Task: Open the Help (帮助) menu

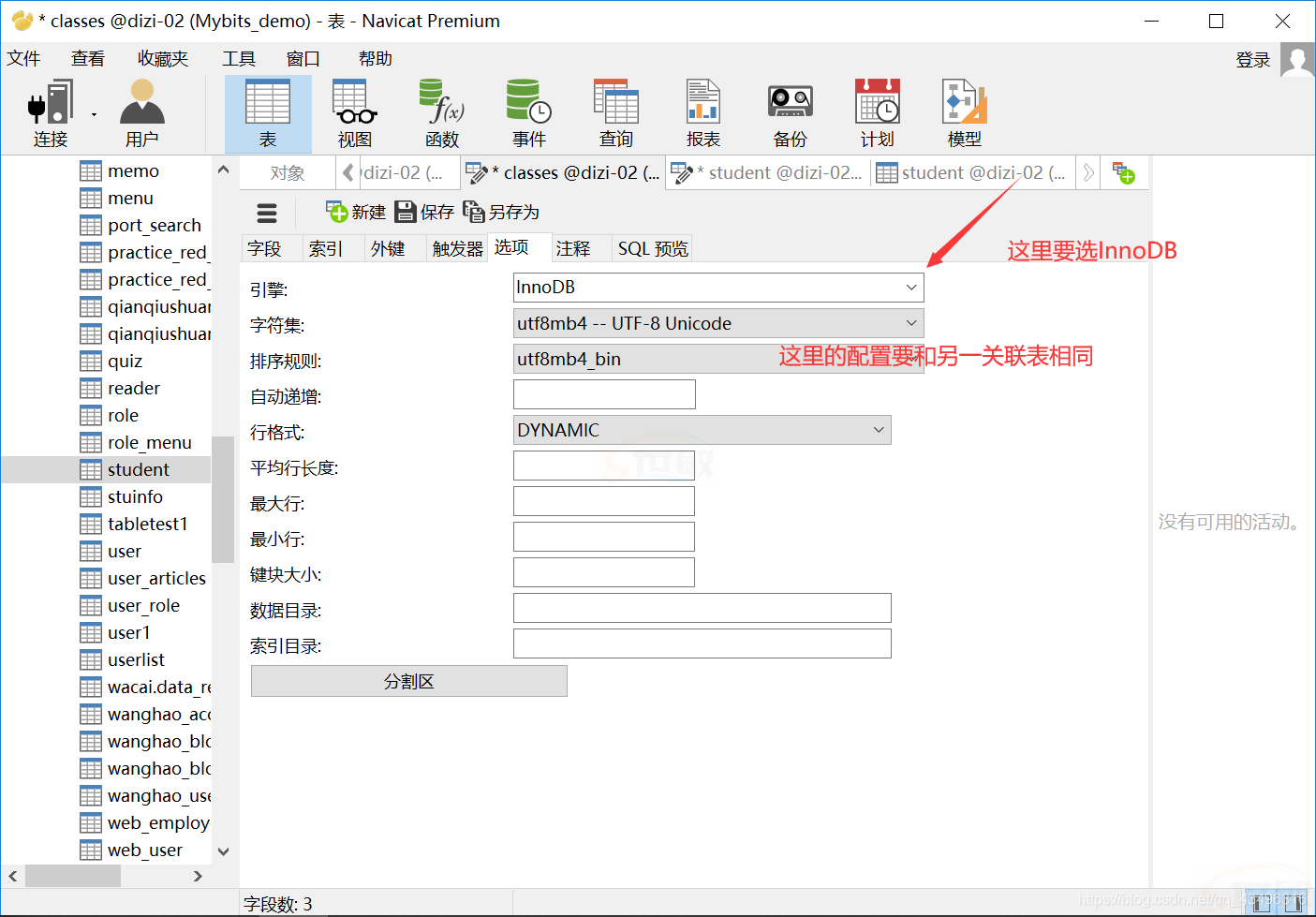Action: (x=376, y=58)
